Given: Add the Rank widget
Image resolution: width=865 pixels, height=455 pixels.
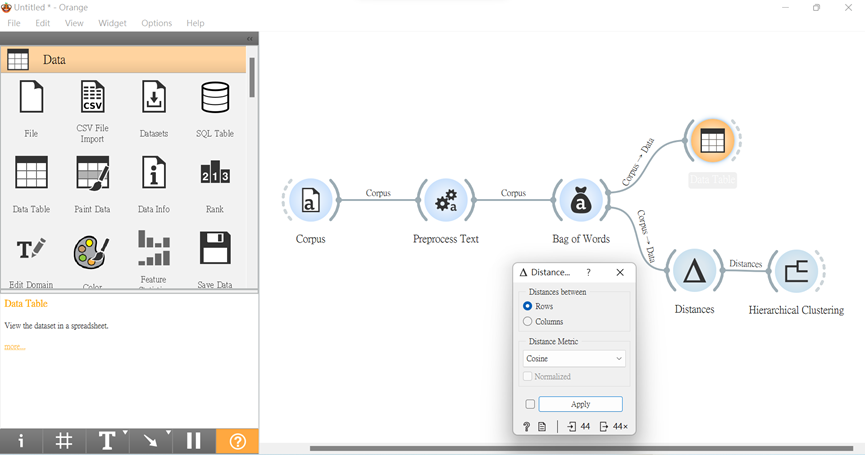Looking at the screenshot, I should tap(215, 184).
